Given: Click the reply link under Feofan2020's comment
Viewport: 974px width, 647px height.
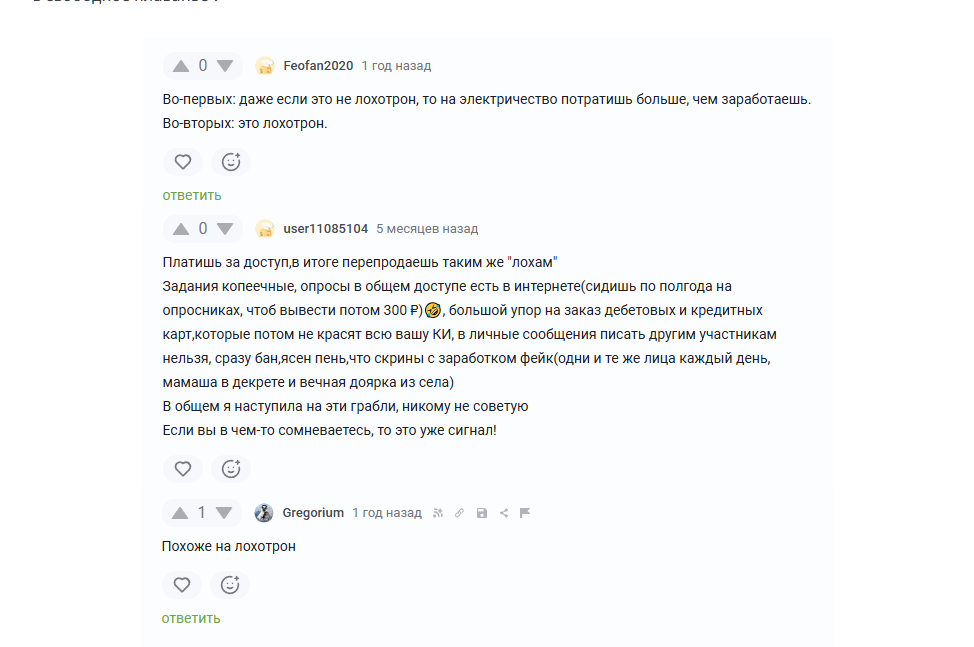Looking at the screenshot, I should click(192, 195).
